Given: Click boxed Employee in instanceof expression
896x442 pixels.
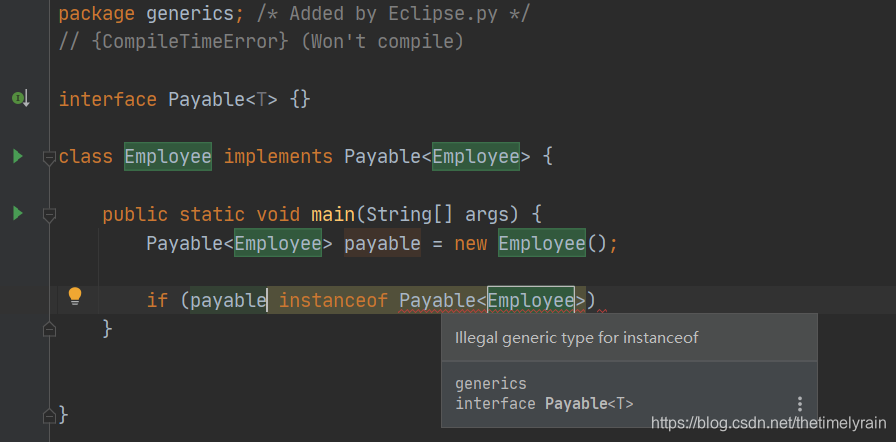Looking at the screenshot, I should pos(531,300).
